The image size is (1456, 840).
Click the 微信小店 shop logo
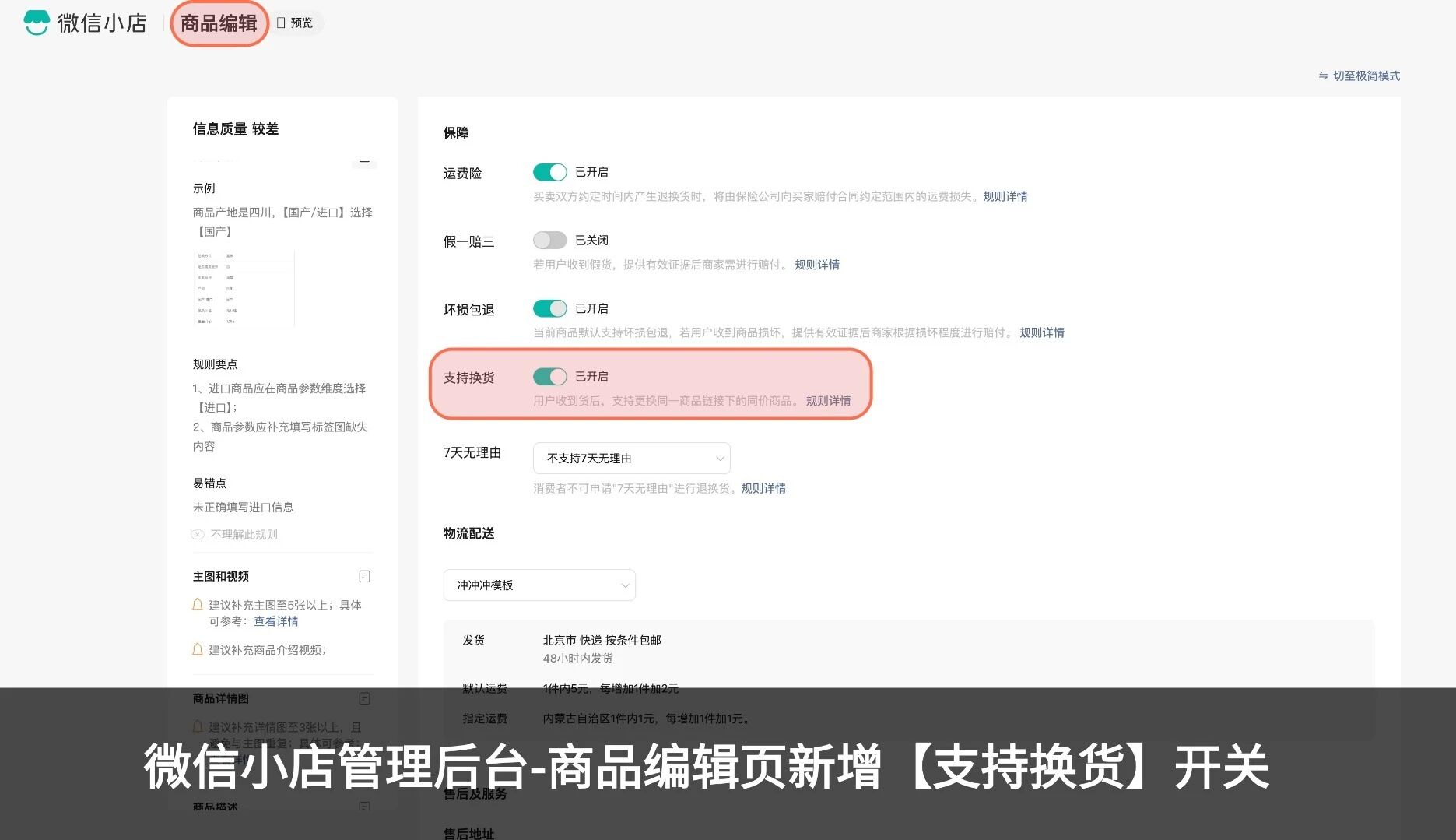tap(85, 23)
